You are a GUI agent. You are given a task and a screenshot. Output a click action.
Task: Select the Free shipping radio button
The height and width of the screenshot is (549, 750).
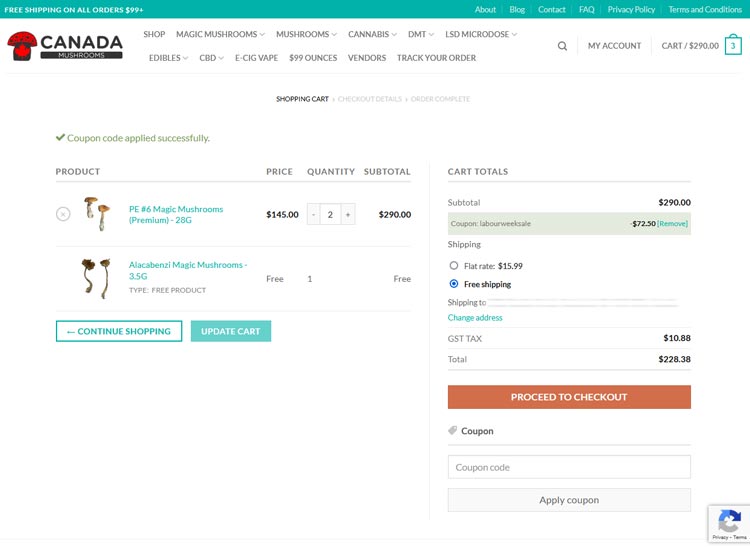(454, 284)
